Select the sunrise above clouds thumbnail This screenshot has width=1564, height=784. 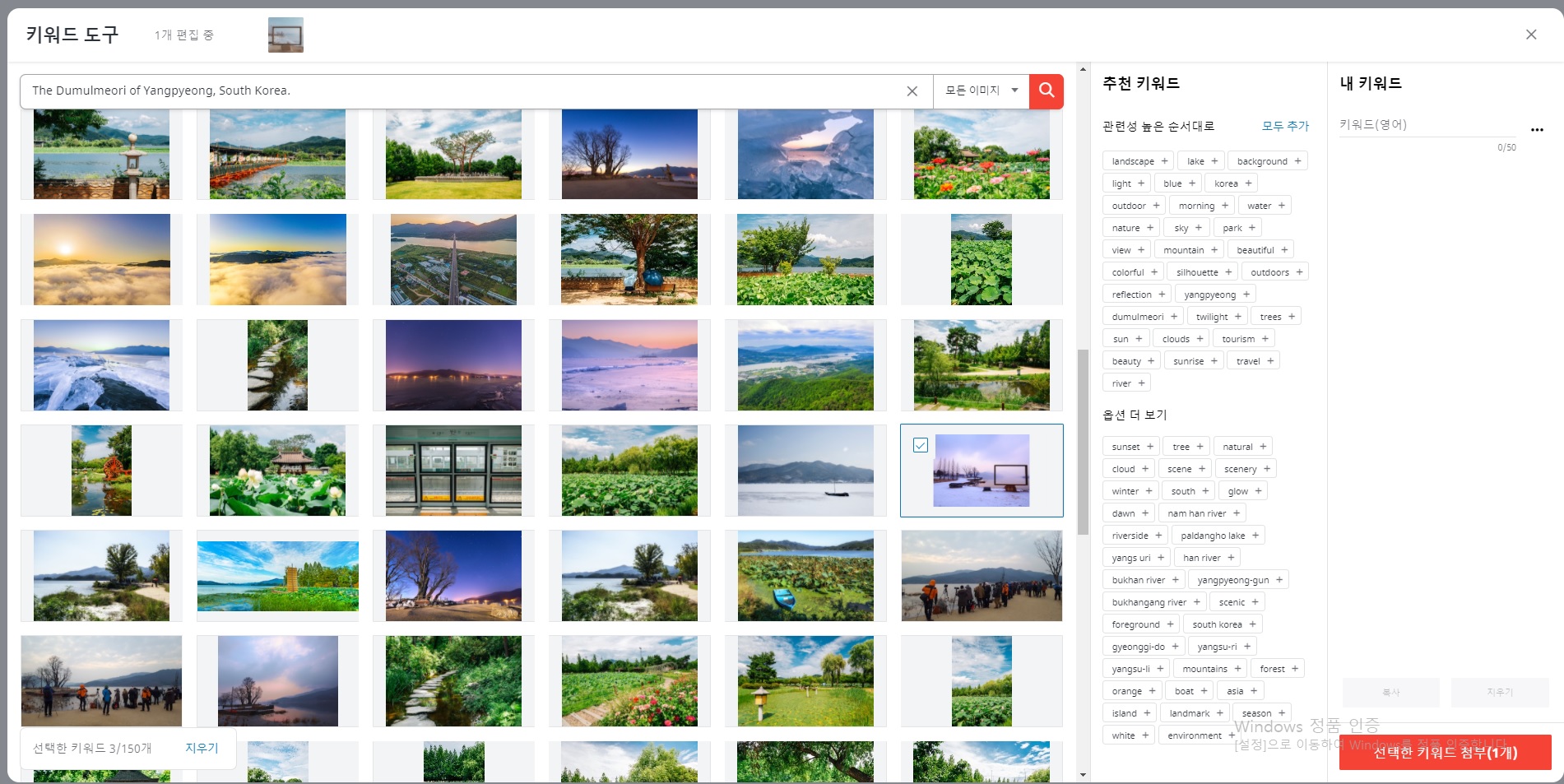coord(102,260)
